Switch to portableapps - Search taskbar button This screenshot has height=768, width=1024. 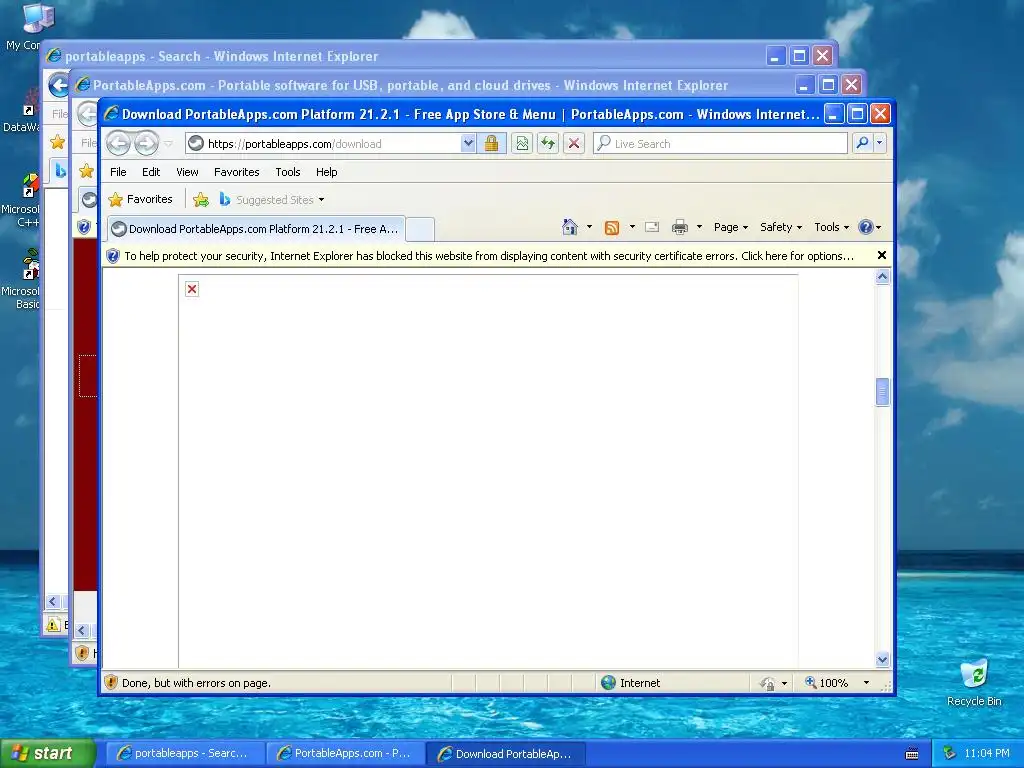pyautogui.click(x=185, y=753)
